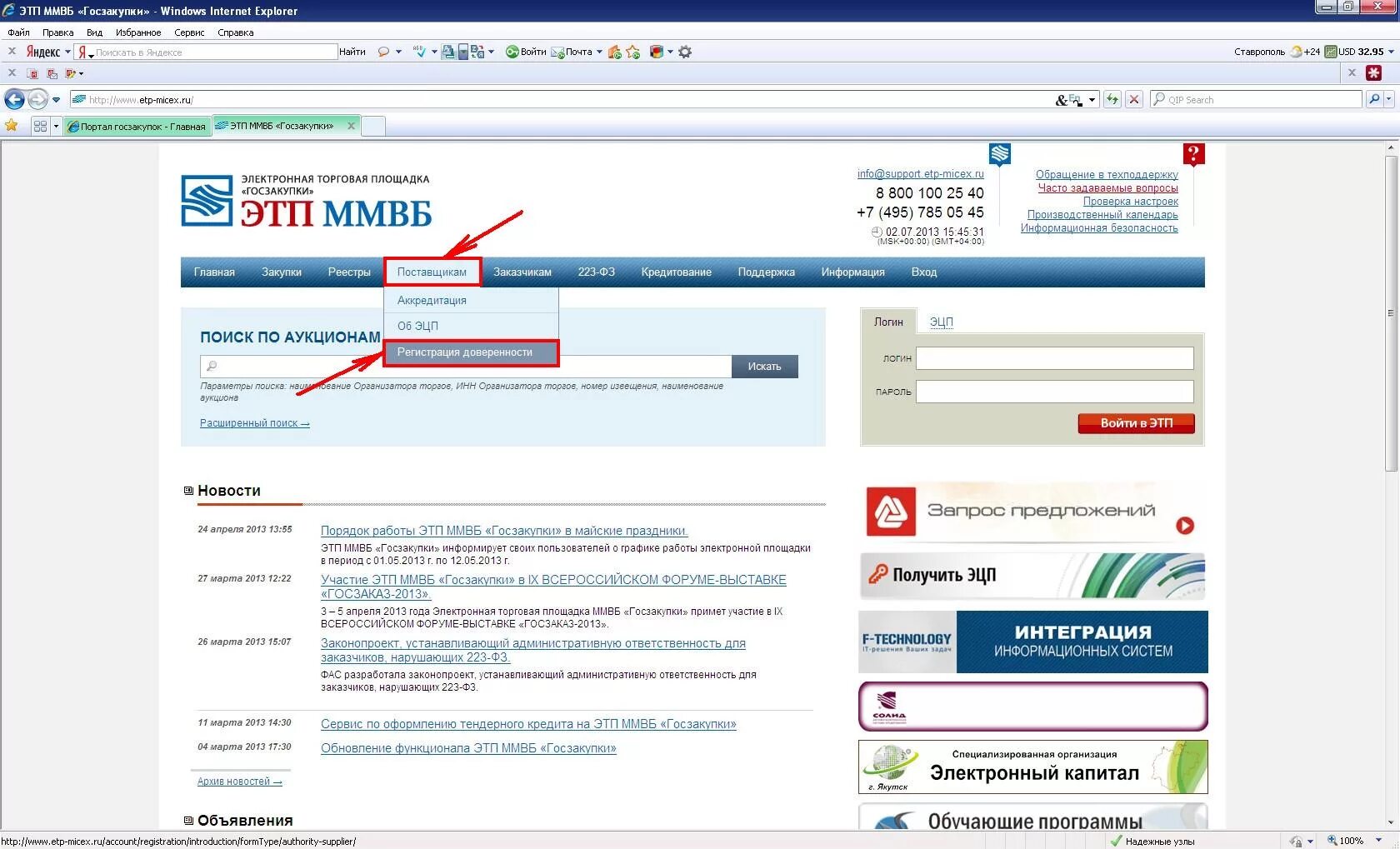Click the auction search text field
The height and width of the screenshot is (849, 1400).
(x=466, y=366)
